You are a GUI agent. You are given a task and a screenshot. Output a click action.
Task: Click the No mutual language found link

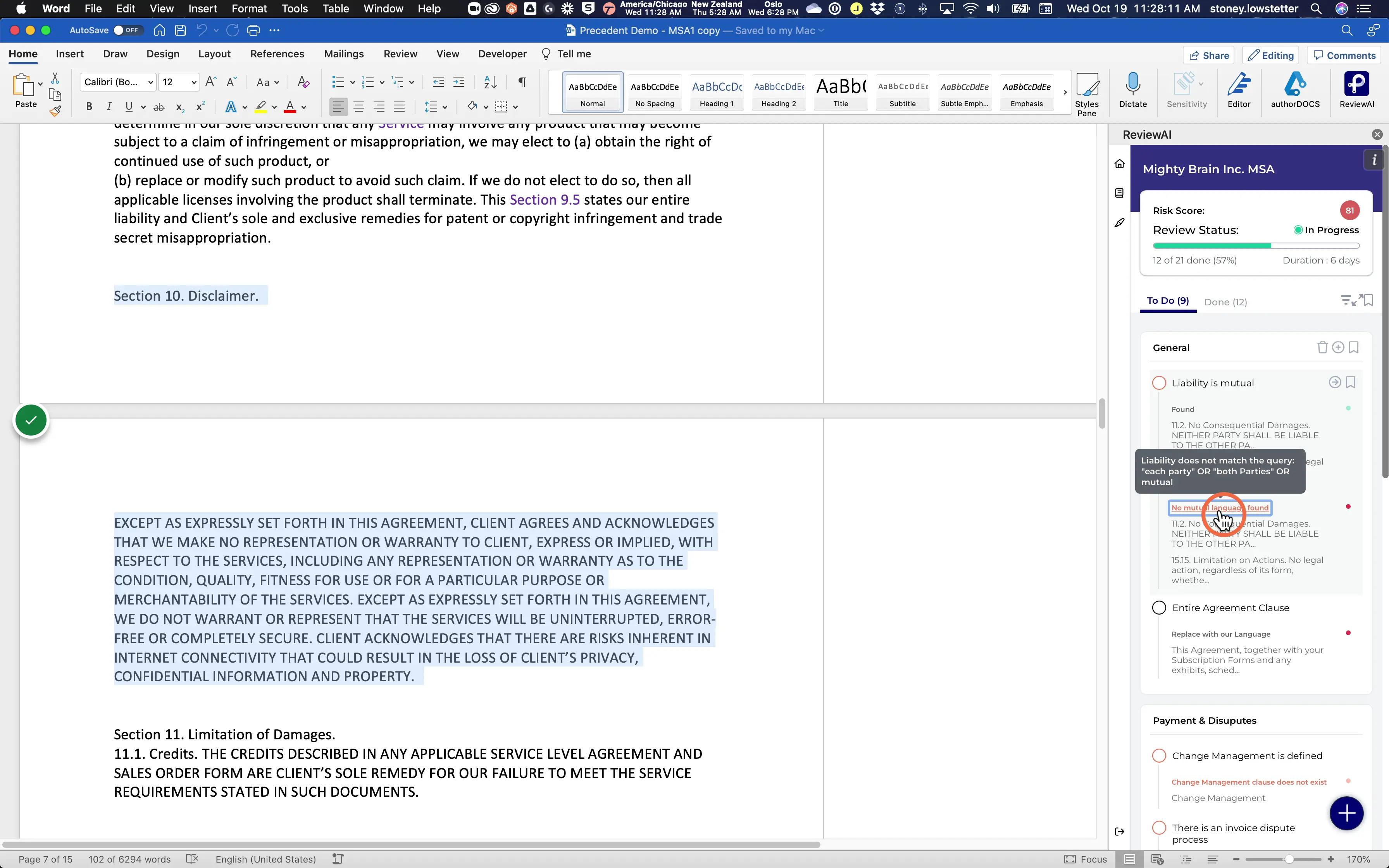1220,508
